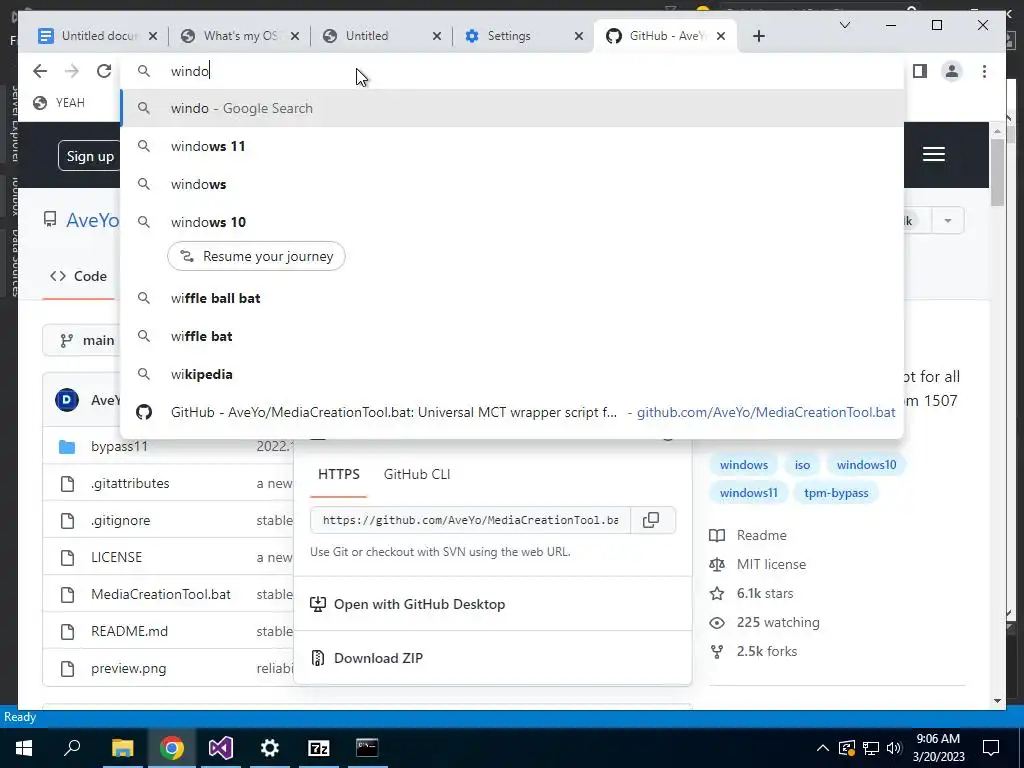The width and height of the screenshot is (1024, 768).
Task: Click Download ZIP
Action: (x=366, y=658)
